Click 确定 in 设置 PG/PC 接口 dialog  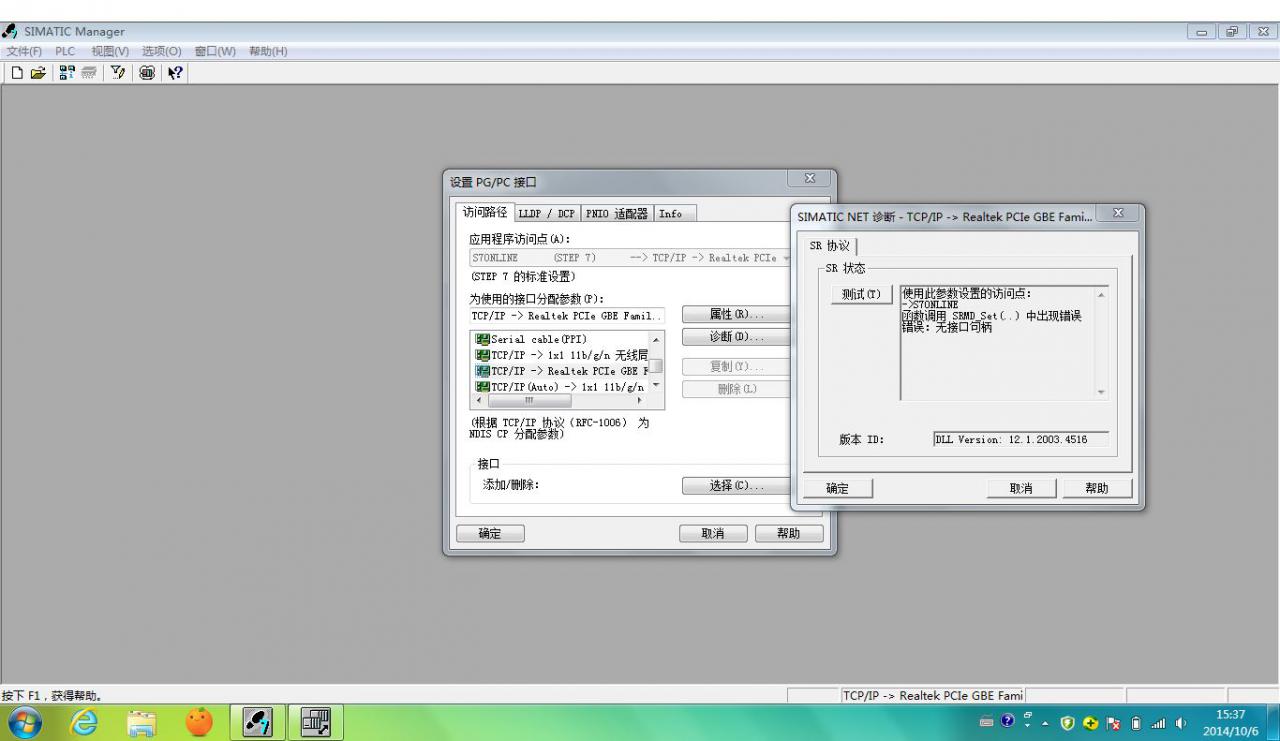click(490, 534)
